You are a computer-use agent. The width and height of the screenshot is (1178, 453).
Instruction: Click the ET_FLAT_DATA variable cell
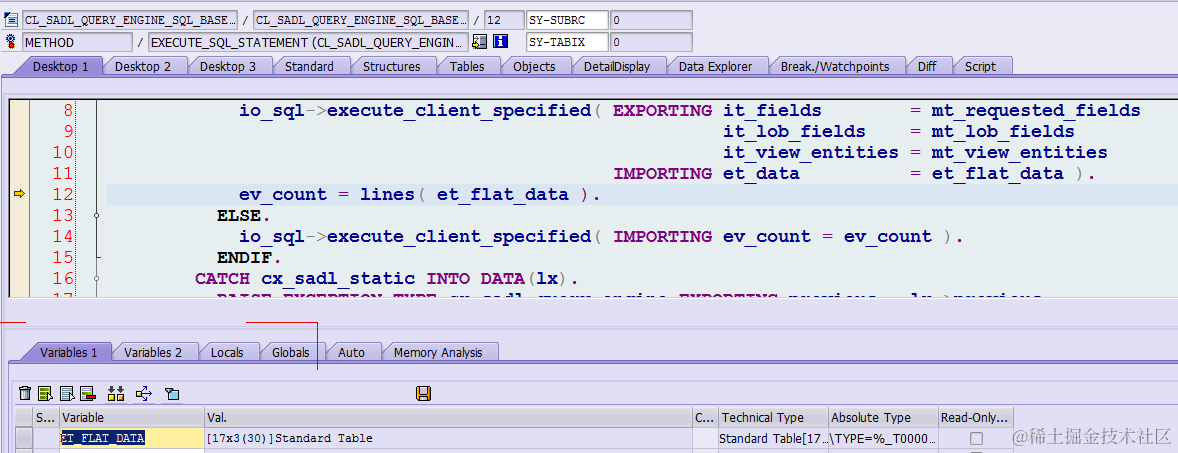pyautogui.click(x=131, y=438)
